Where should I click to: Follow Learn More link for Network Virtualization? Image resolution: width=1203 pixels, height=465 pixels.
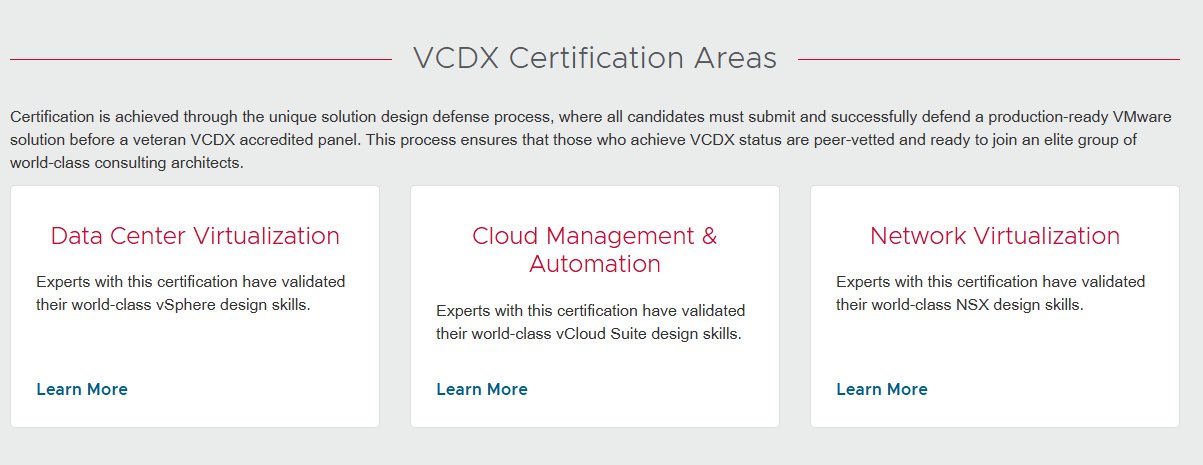(x=882, y=389)
